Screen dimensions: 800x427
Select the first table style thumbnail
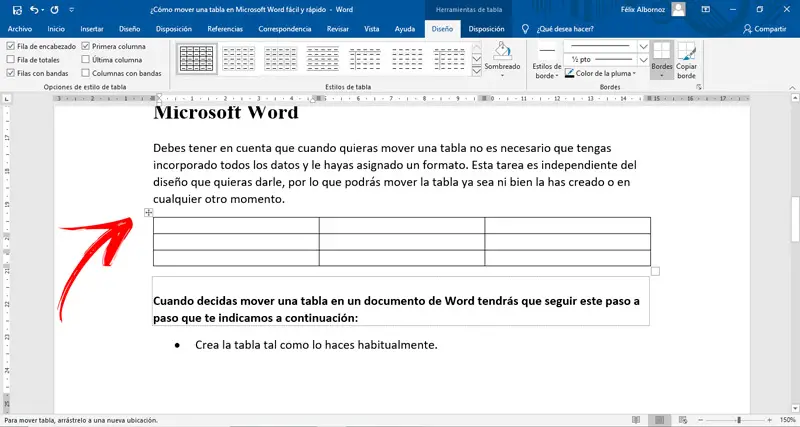196,58
